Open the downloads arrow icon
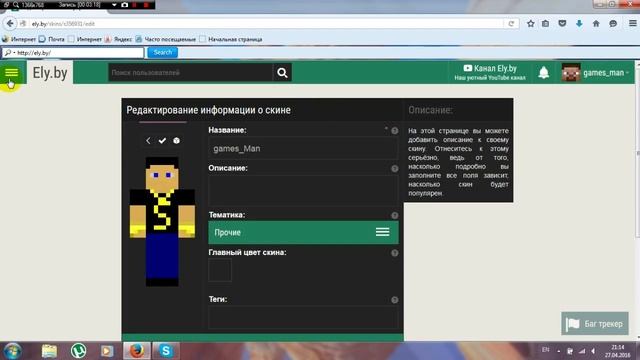The width and height of the screenshot is (640, 360). [x=579, y=24]
